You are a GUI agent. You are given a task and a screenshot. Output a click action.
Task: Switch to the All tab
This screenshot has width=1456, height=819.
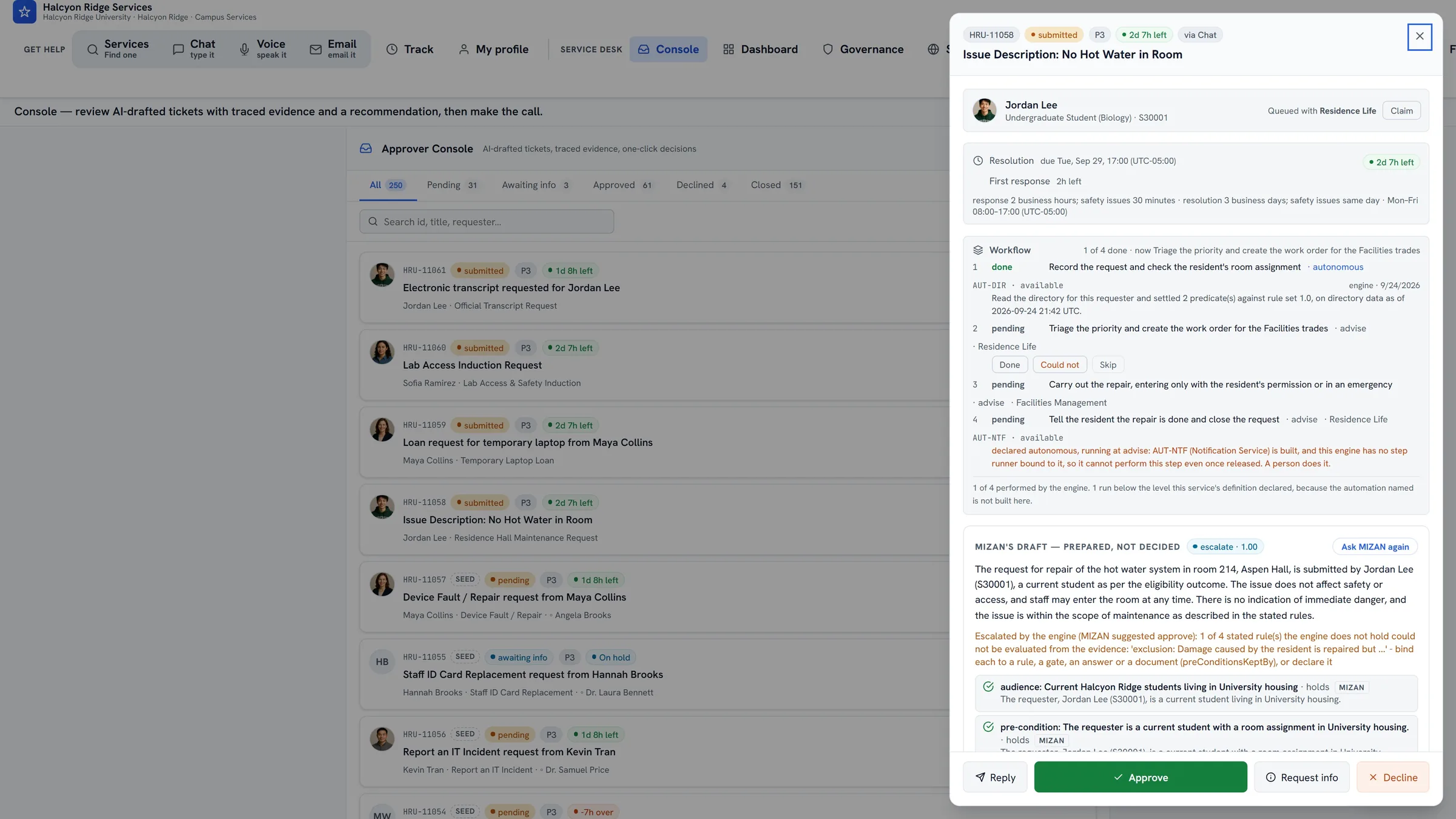coord(387,185)
